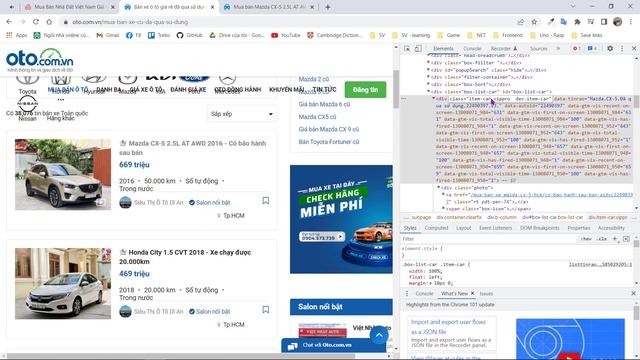Screen dimensions: 640x360
Task: Click the browser back arrow
Action: coord(9,22)
